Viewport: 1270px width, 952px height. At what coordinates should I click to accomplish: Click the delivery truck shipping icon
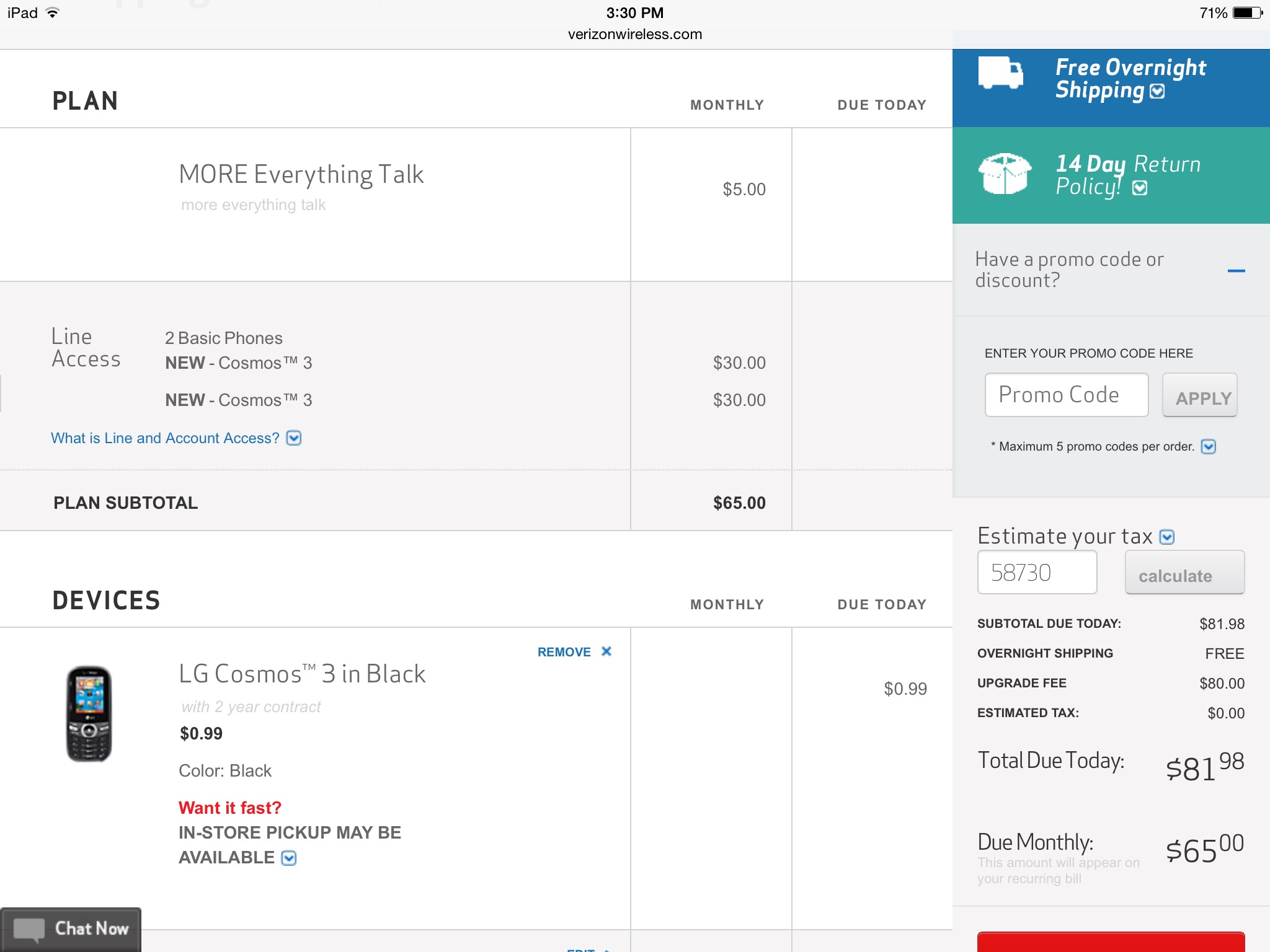[1000, 73]
